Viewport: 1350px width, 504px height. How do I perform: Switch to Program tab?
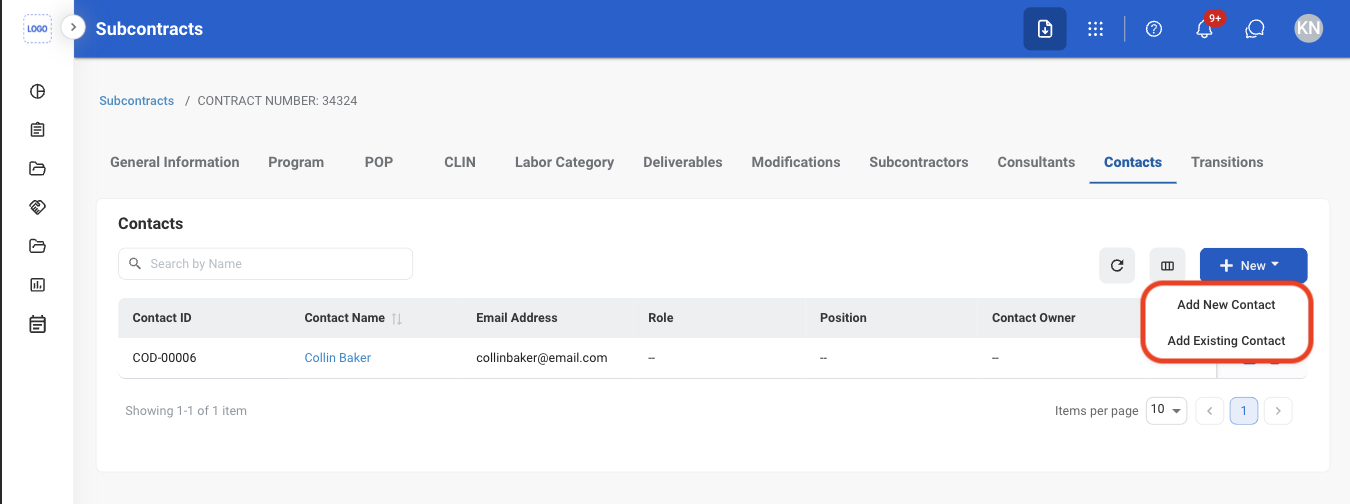tap(296, 162)
